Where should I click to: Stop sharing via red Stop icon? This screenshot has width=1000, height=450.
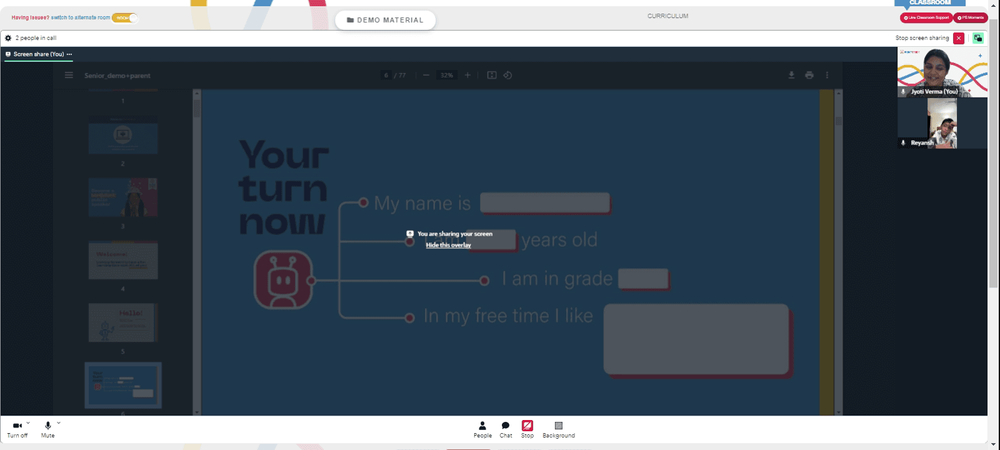(527, 425)
